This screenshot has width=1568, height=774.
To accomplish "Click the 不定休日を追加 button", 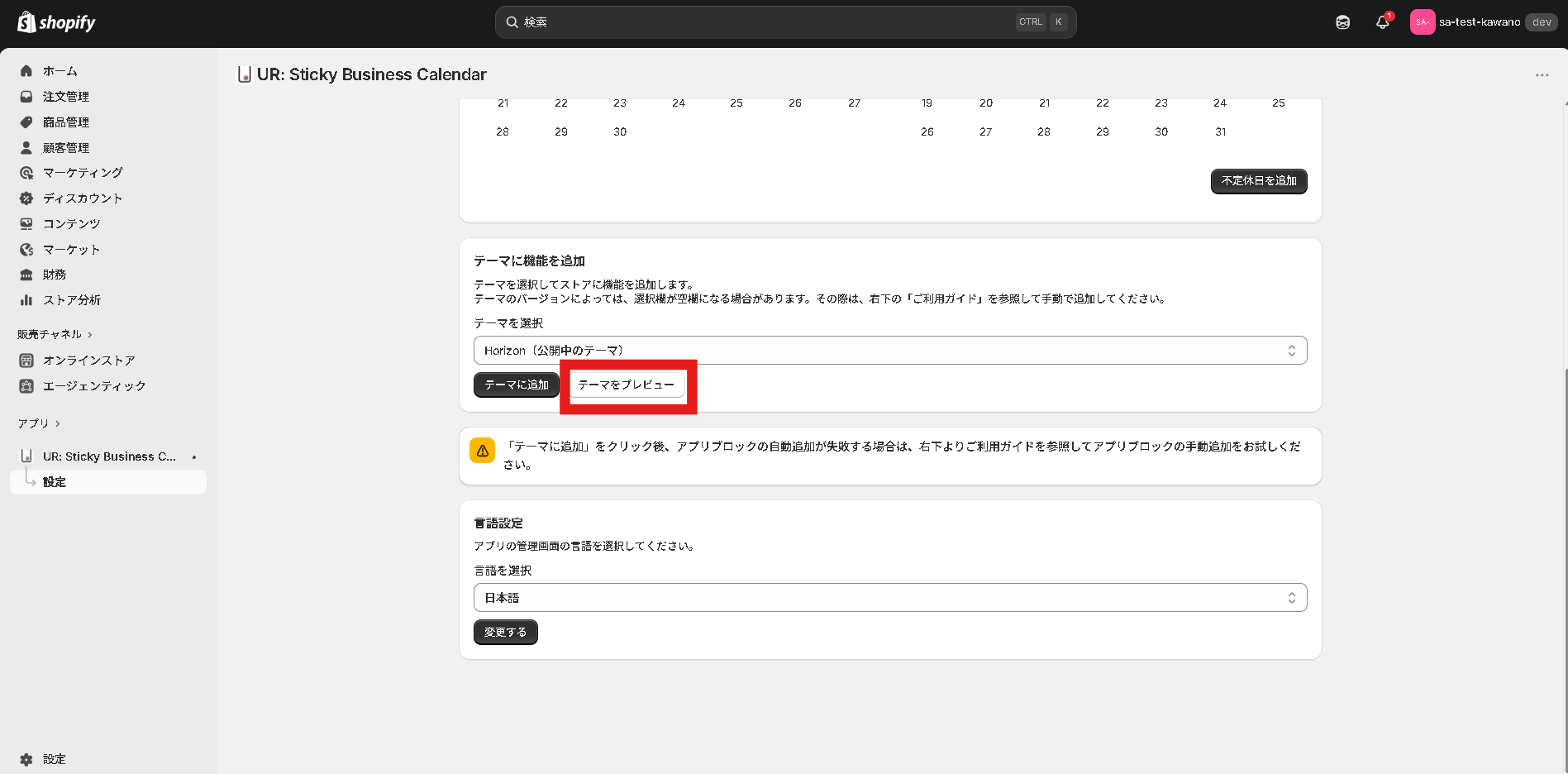I will coord(1259,181).
